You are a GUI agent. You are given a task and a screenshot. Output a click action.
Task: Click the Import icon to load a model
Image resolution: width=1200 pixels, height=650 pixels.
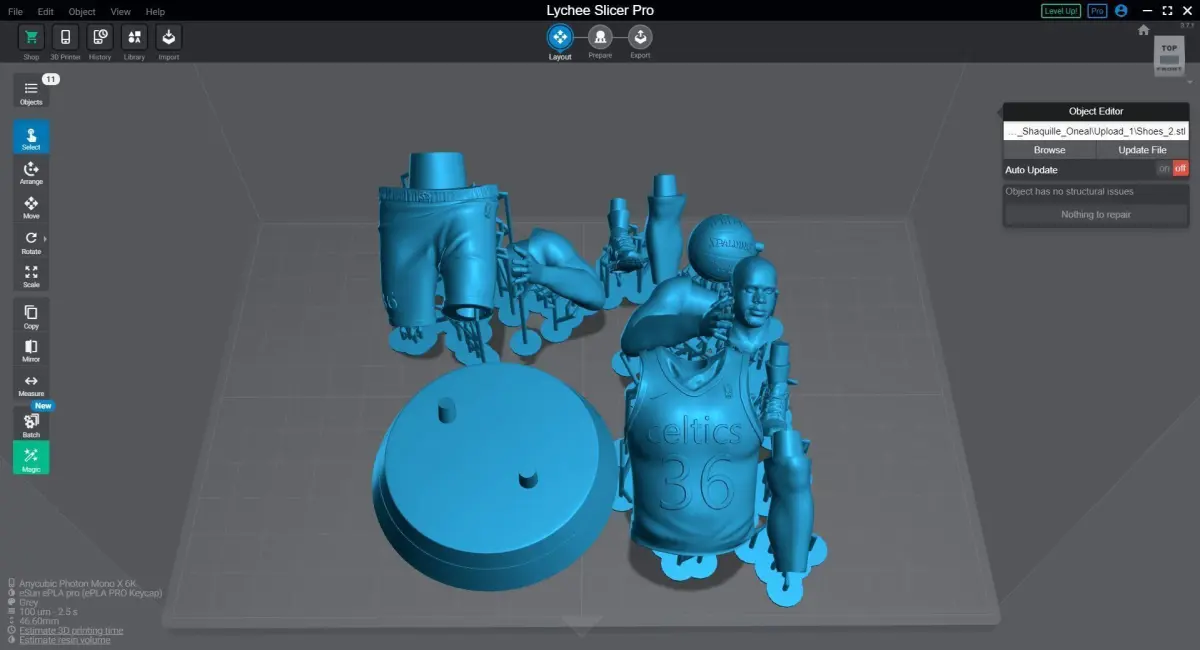[169, 38]
